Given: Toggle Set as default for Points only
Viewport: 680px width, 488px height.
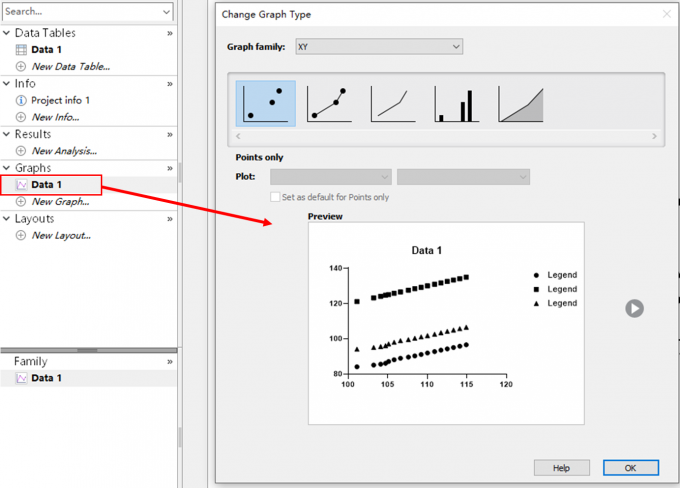Looking at the screenshot, I should tap(275, 197).
